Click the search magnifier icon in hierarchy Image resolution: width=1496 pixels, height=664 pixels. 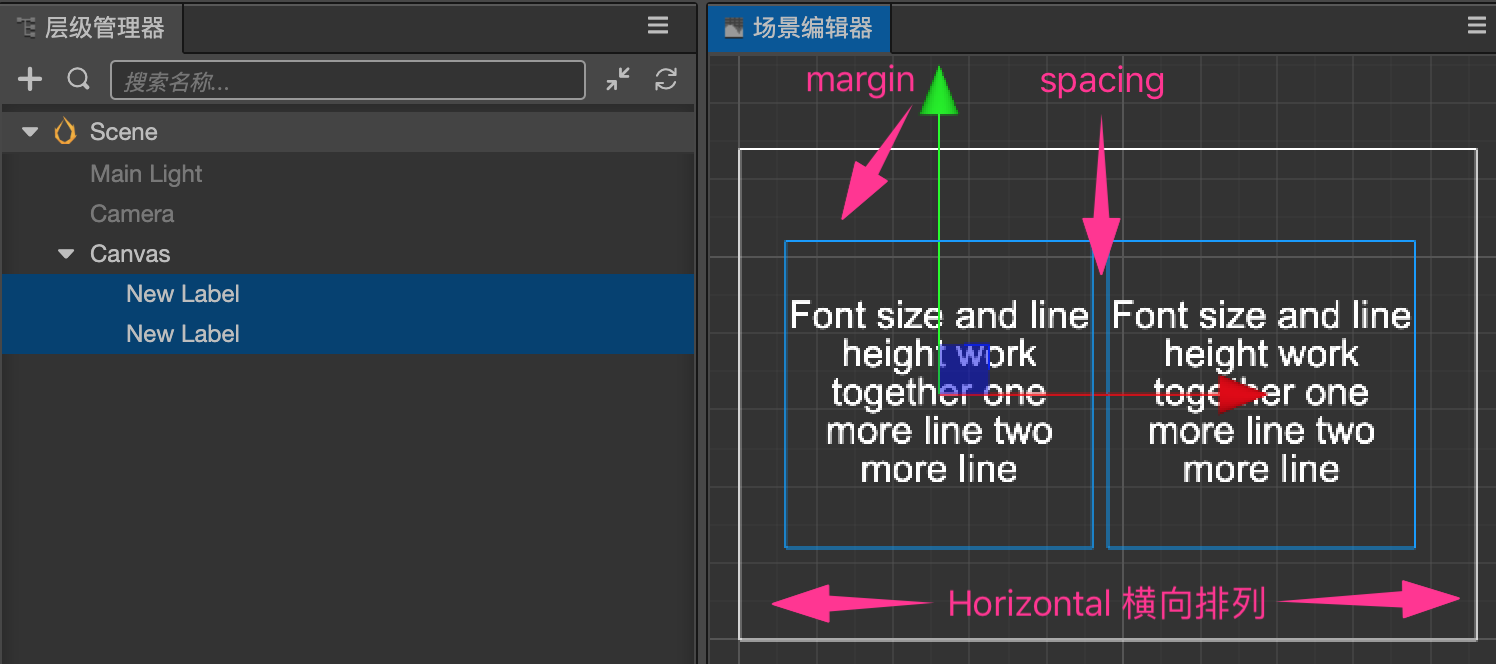[x=78, y=79]
